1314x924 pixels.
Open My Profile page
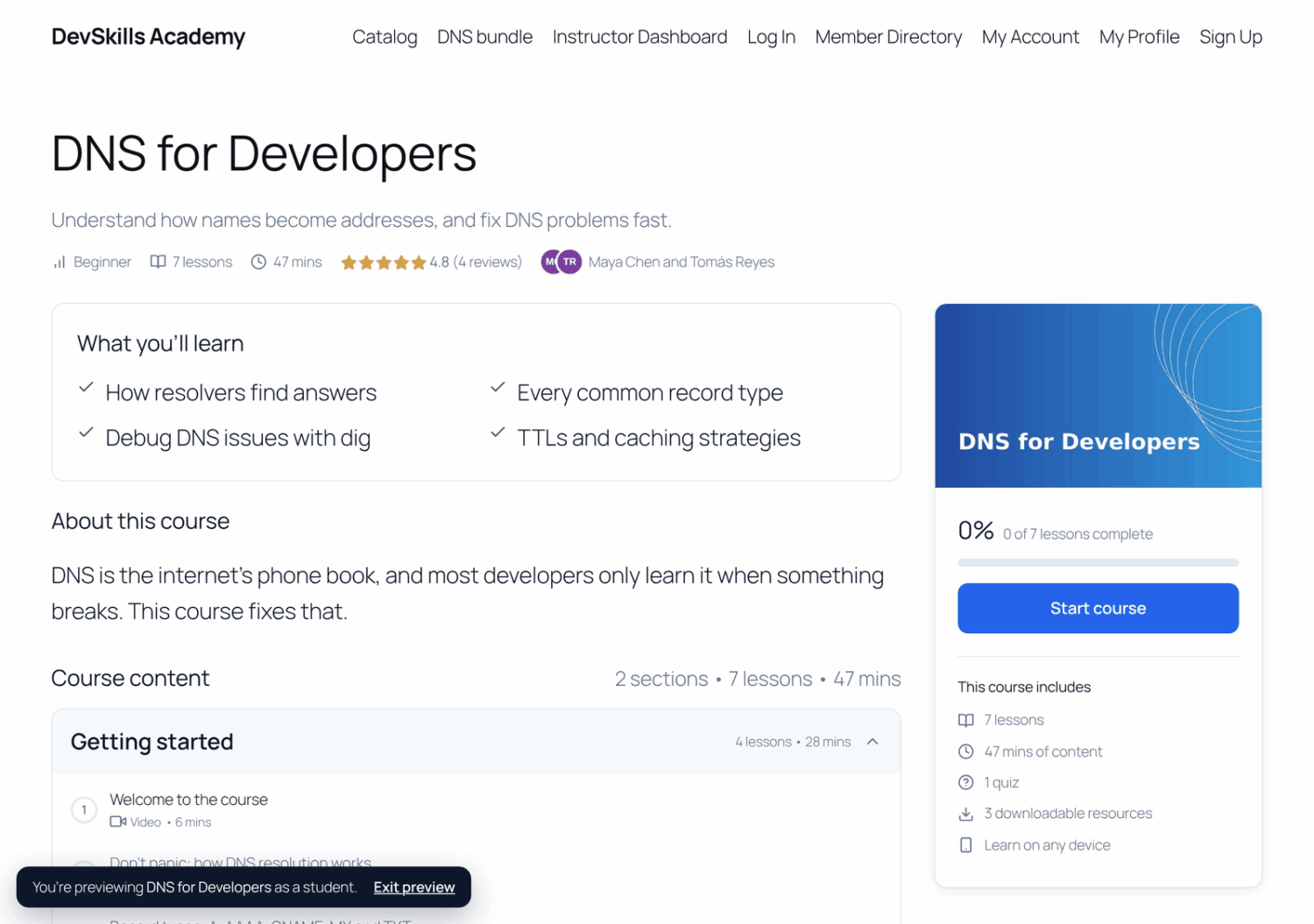point(1139,37)
